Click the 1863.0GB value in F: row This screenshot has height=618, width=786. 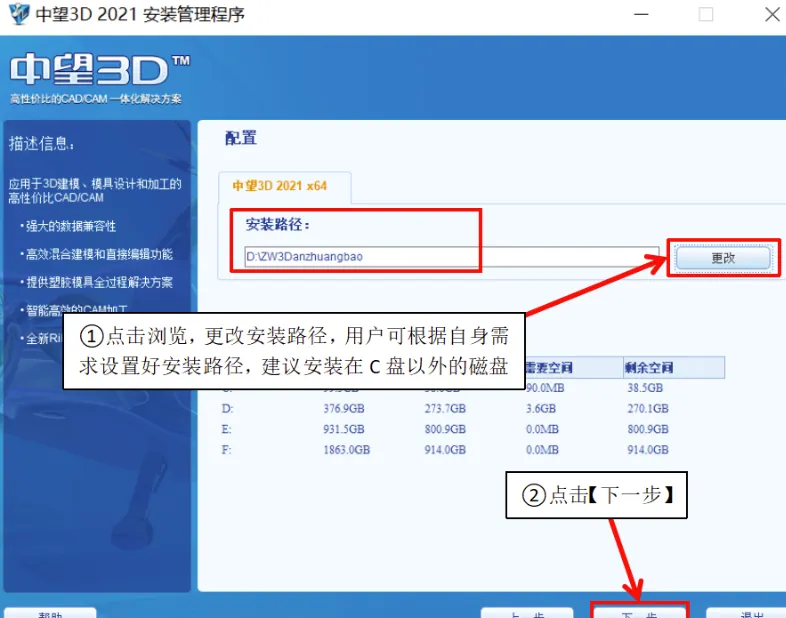click(x=346, y=450)
